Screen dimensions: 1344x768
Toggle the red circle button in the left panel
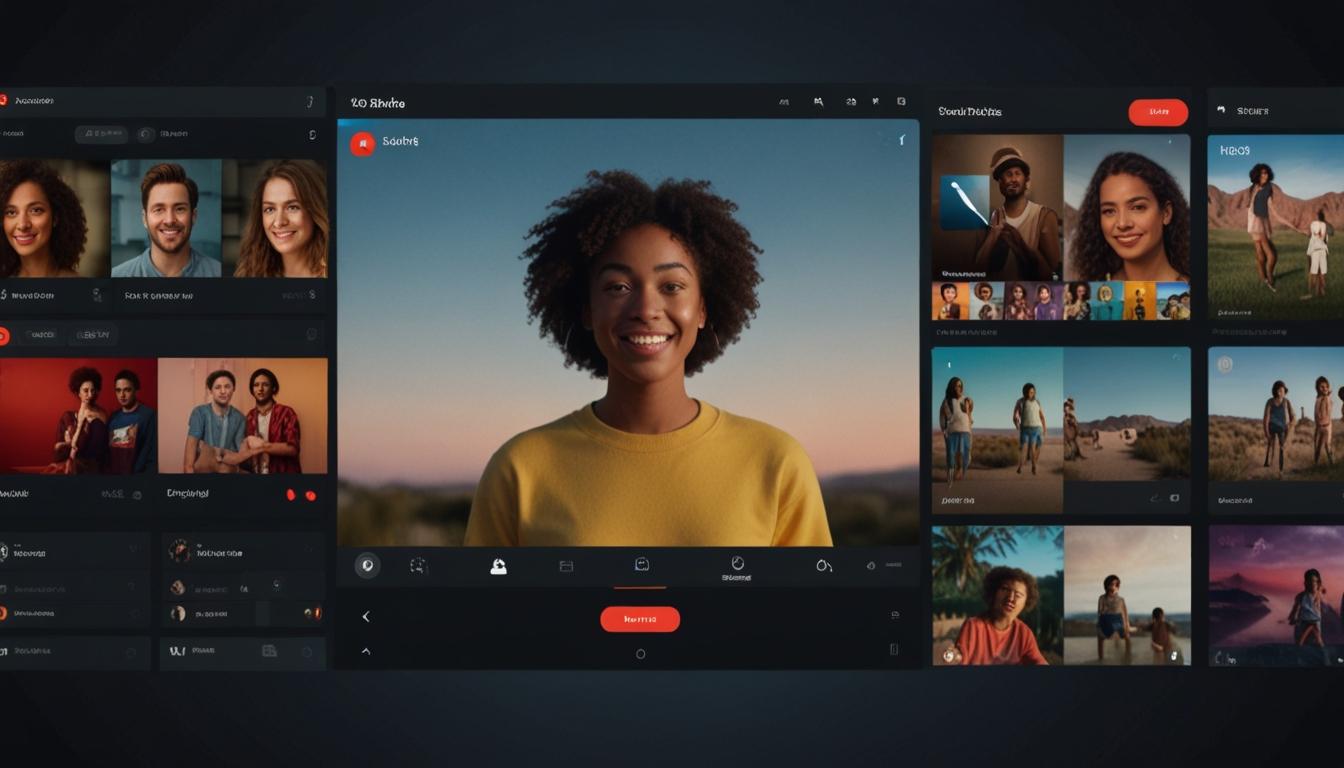click(x=3, y=336)
